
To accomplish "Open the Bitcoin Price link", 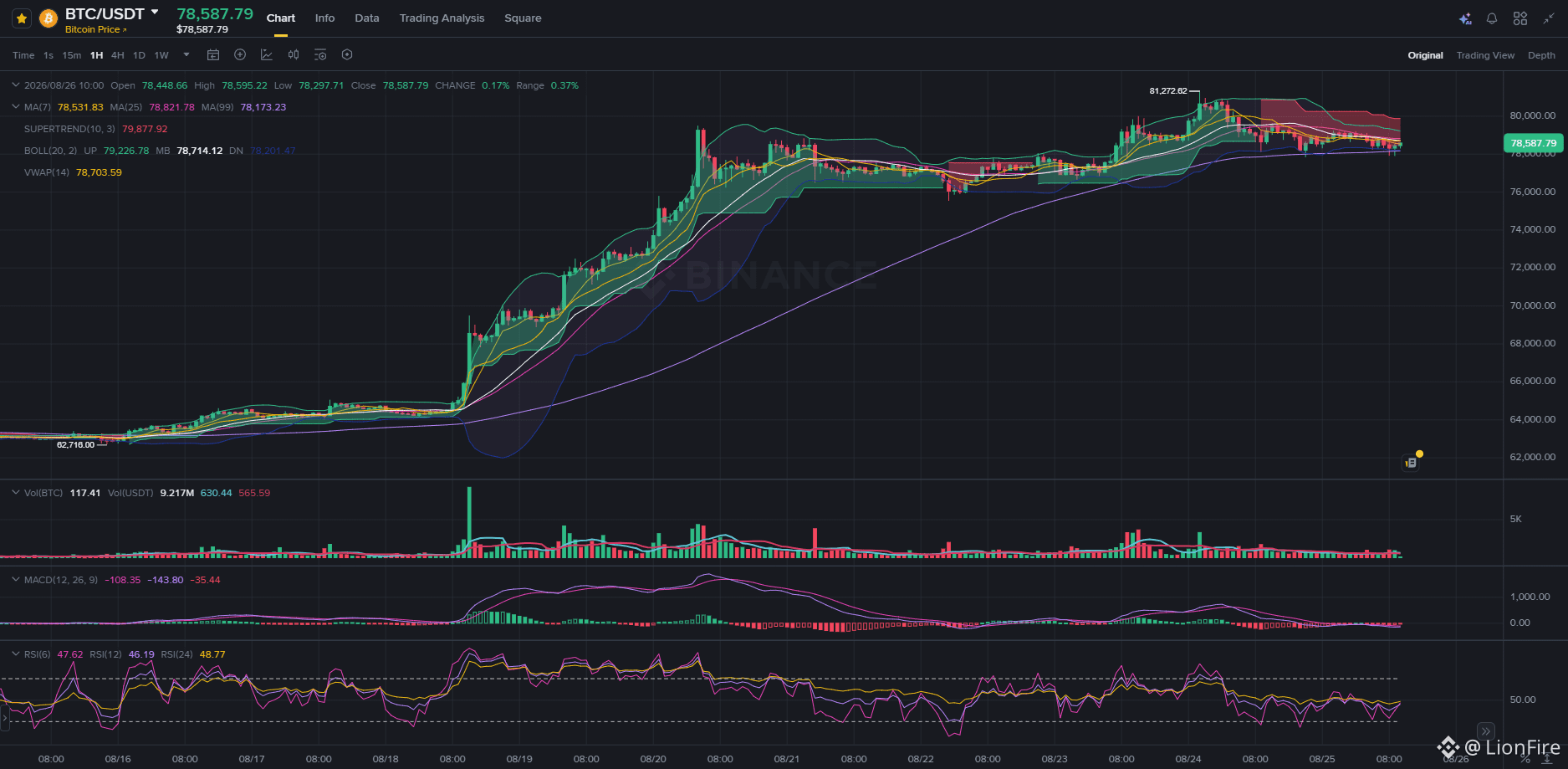I will (96, 29).
